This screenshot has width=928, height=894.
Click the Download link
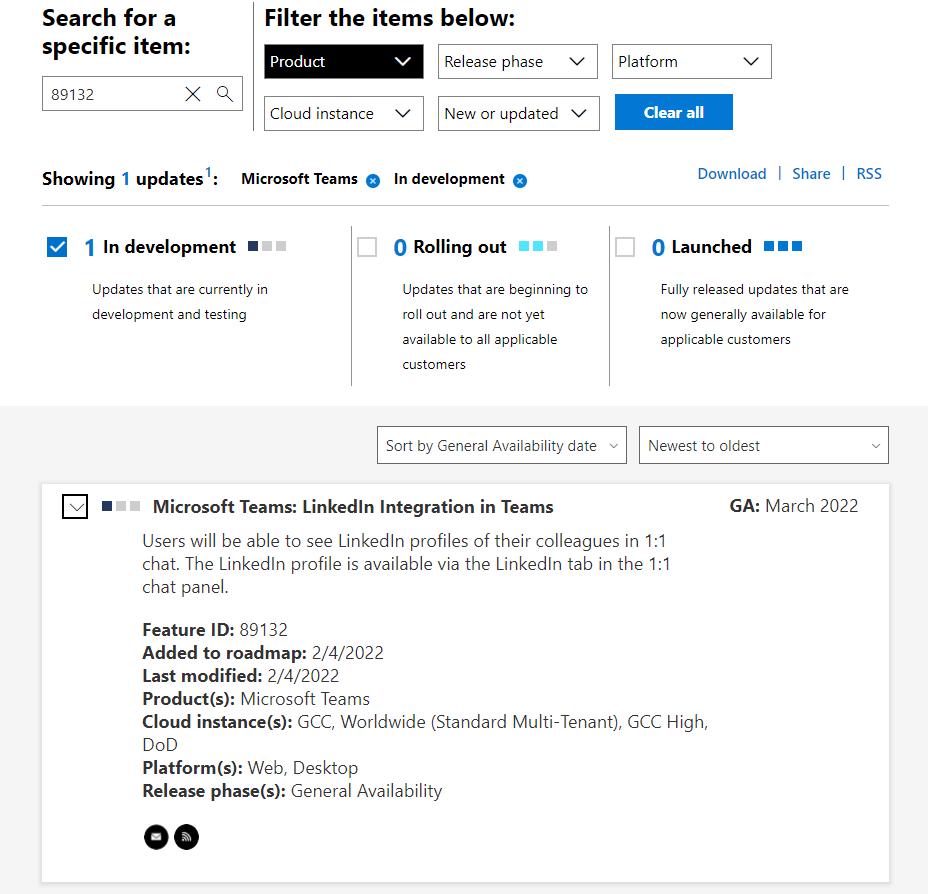click(732, 173)
